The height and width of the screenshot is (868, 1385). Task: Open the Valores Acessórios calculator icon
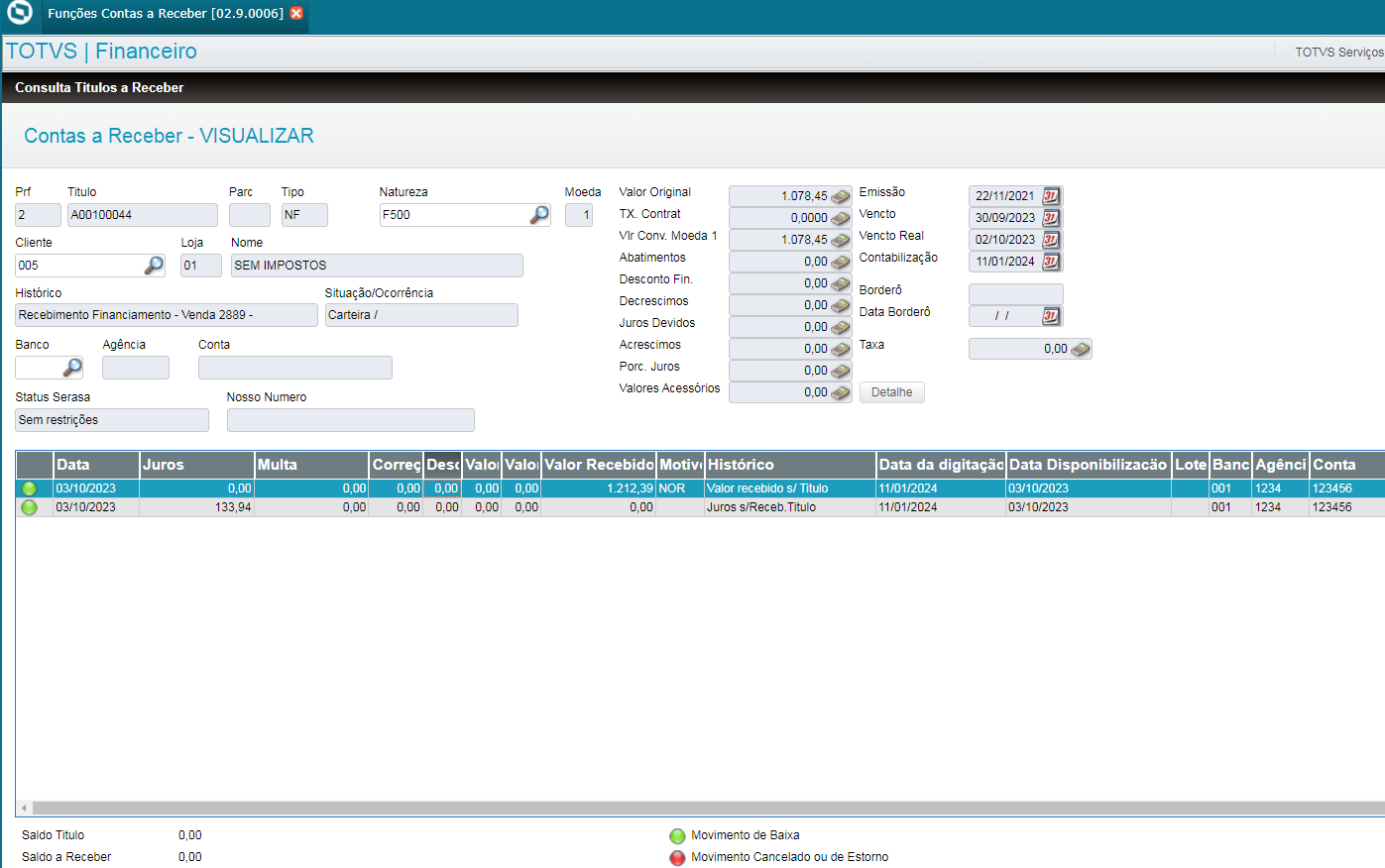pyautogui.click(x=841, y=392)
